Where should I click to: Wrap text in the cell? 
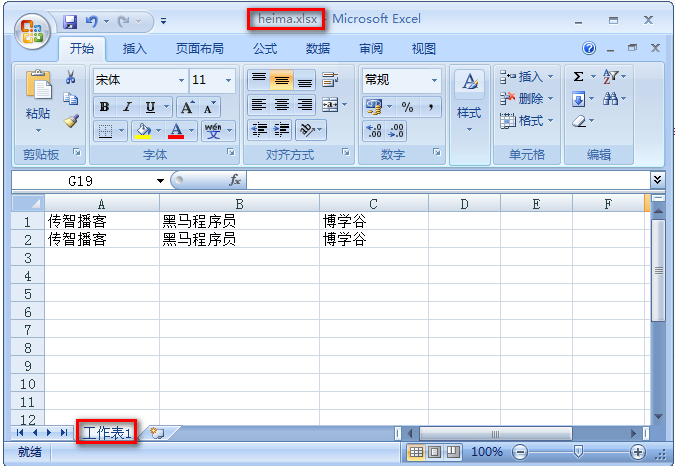click(330, 80)
